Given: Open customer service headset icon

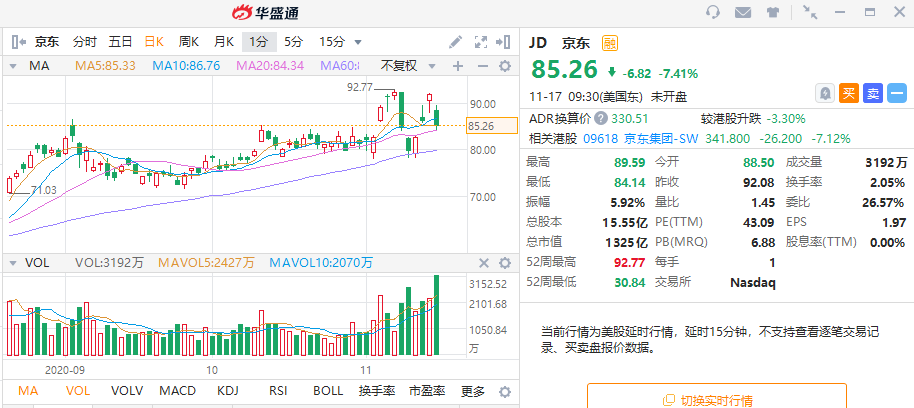Looking at the screenshot, I should click(x=712, y=12).
